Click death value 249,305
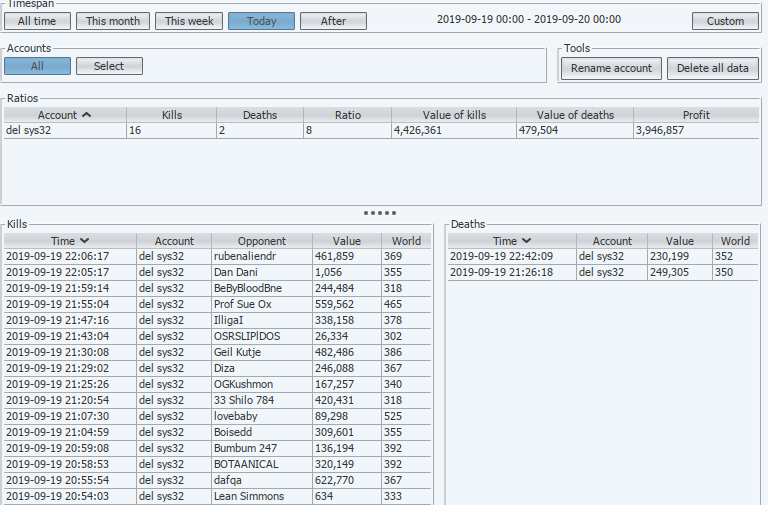Screen dimensions: 768x505 (669, 272)
